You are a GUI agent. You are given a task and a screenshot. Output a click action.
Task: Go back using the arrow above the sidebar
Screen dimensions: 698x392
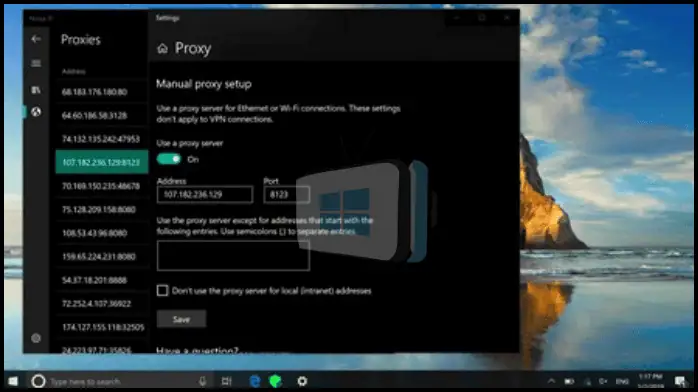coord(36,39)
